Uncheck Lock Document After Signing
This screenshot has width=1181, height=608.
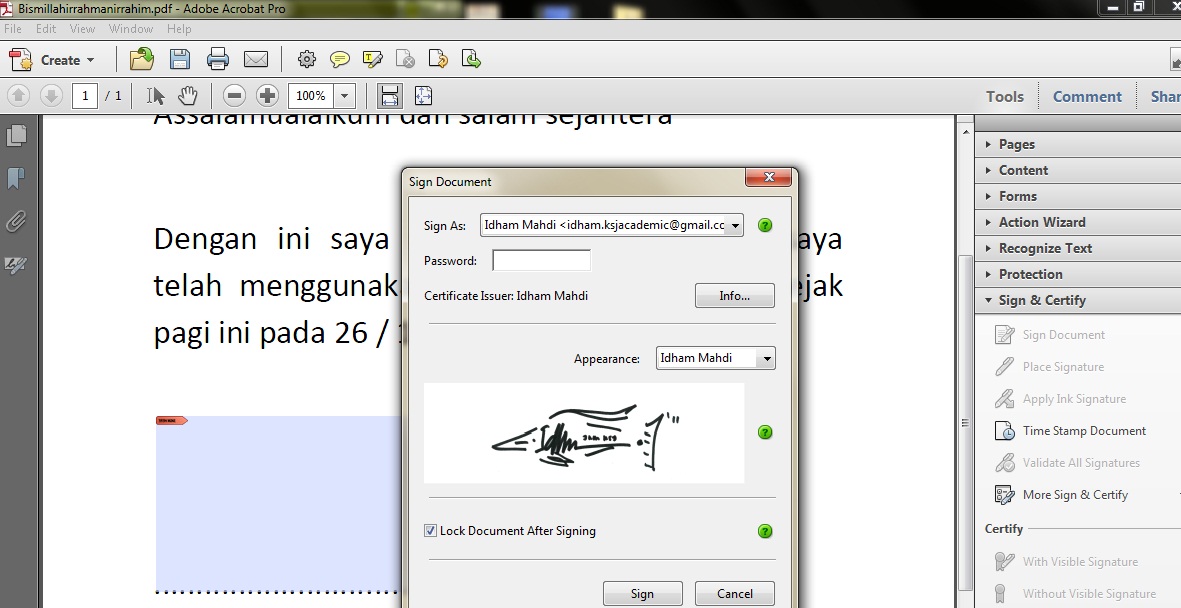(x=430, y=530)
